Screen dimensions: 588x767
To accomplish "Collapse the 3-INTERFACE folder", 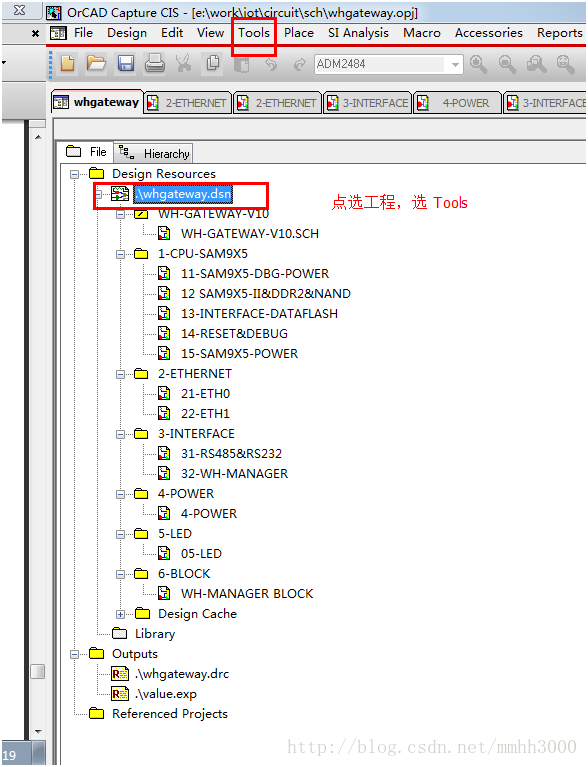I will (120, 434).
